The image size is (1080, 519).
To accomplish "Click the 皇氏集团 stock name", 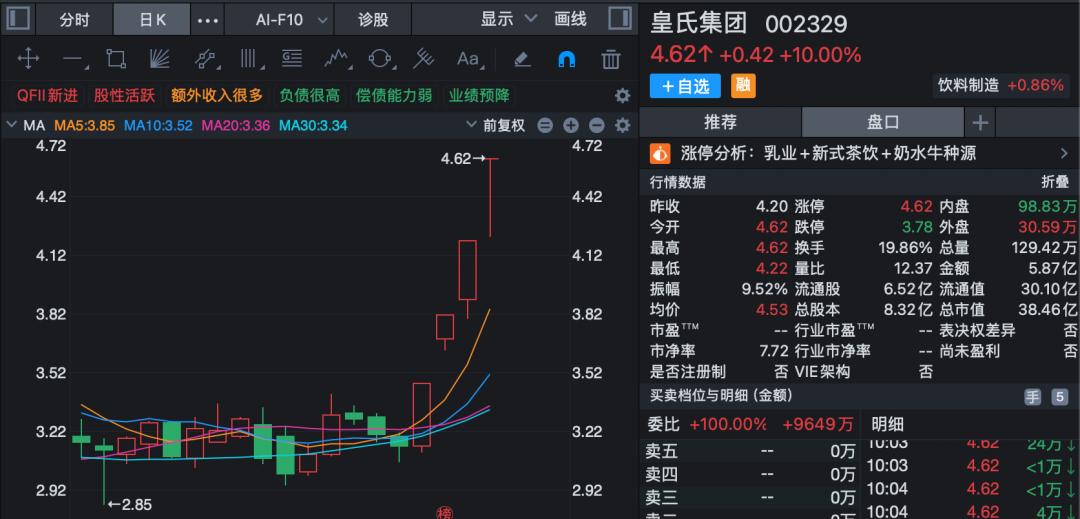I will [699, 24].
